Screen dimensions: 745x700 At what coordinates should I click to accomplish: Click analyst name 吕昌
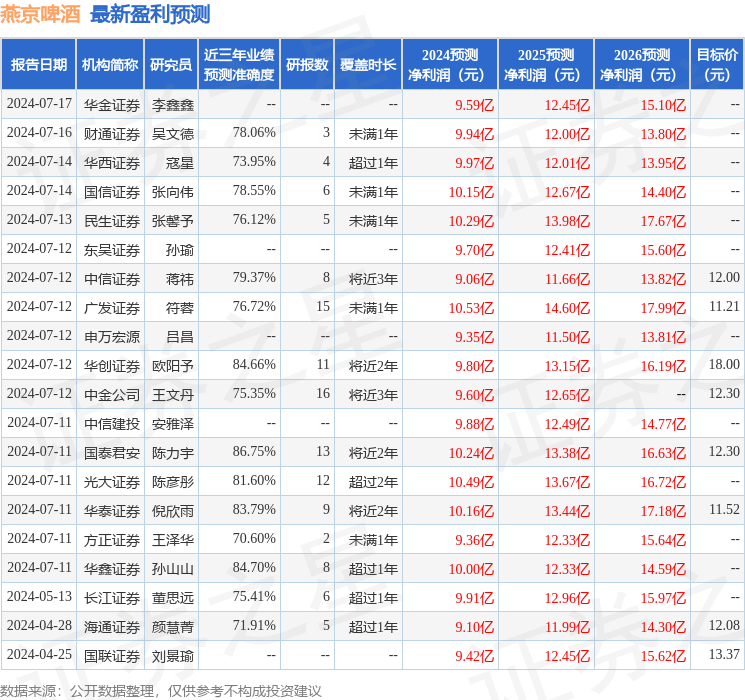click(180, 337)
